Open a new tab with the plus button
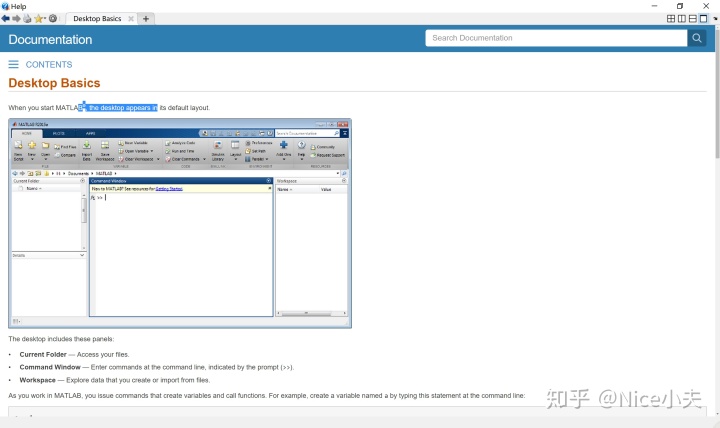 pos(146,18)
